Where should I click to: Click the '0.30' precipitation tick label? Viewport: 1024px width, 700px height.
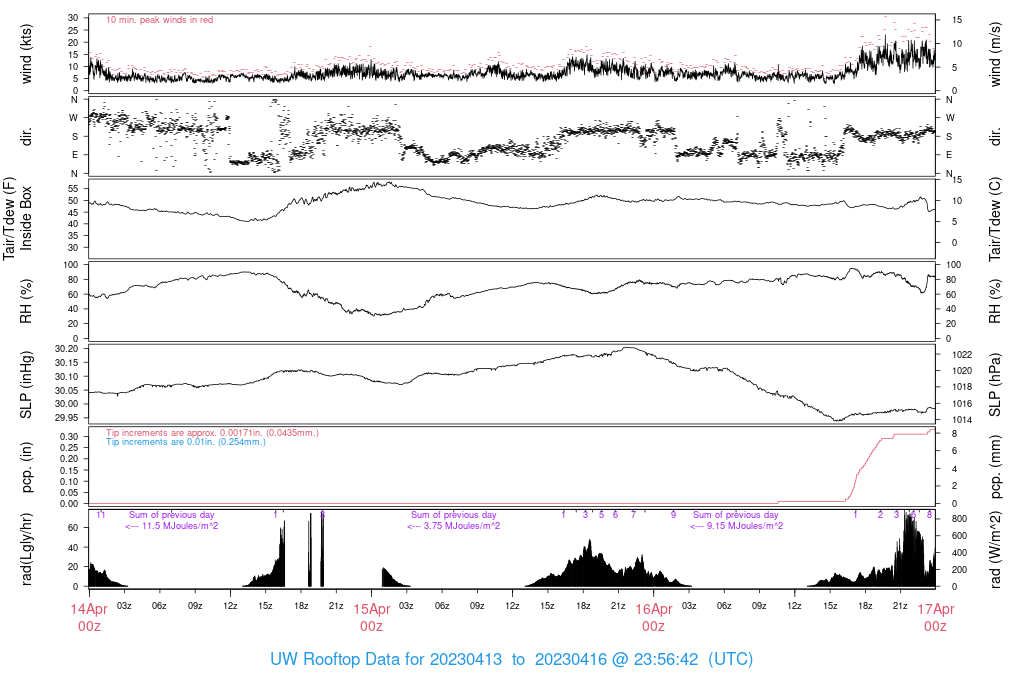click(x=69, y=437)
